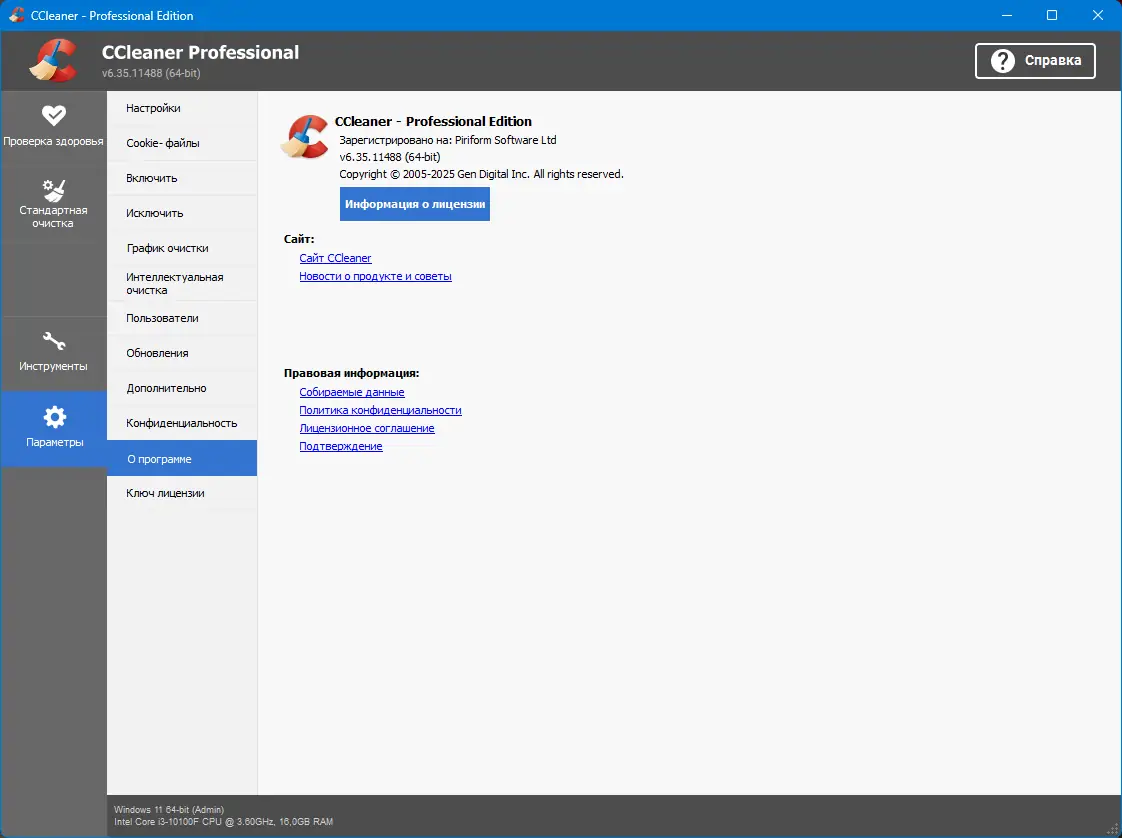Click the Сайт: heading
Viewport: 1122px width, 838px height.
tap(299, 239)
